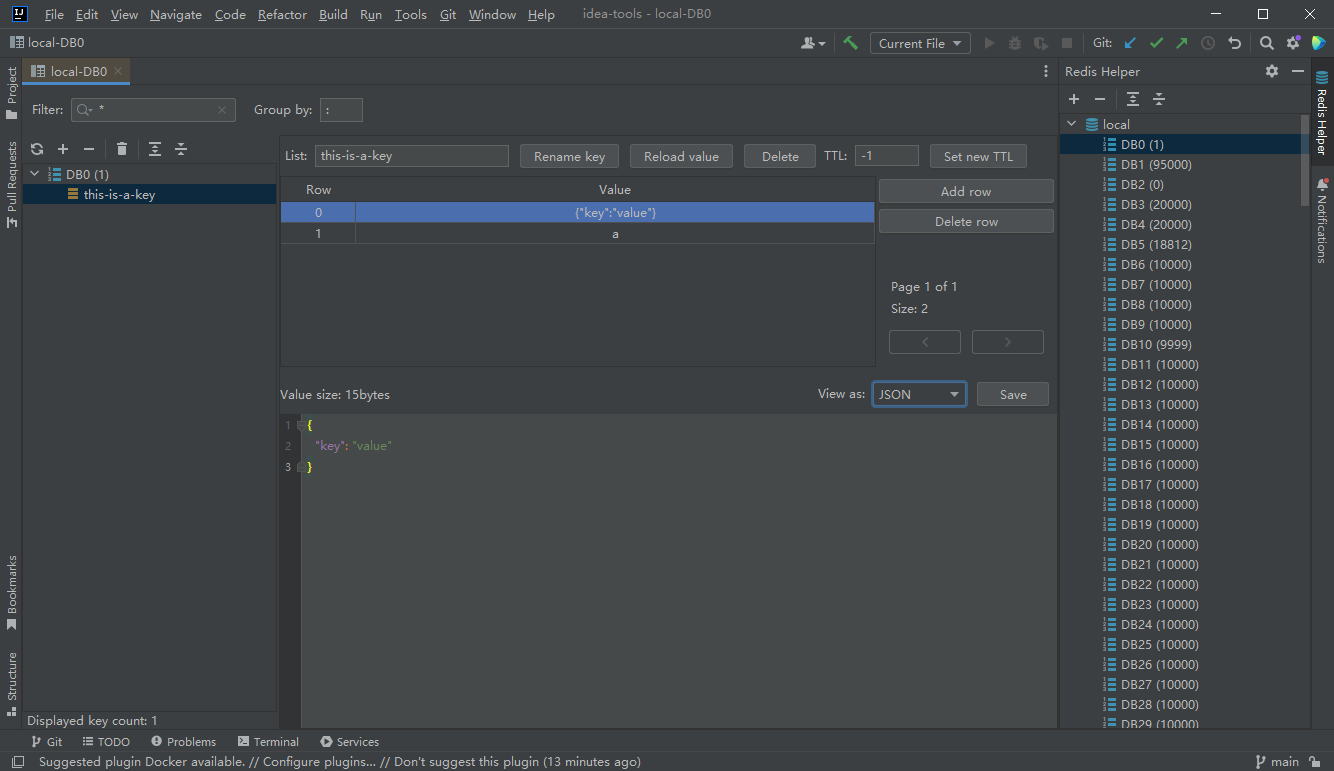
Task: Select row 1 with value a
Action: (578, 233)
